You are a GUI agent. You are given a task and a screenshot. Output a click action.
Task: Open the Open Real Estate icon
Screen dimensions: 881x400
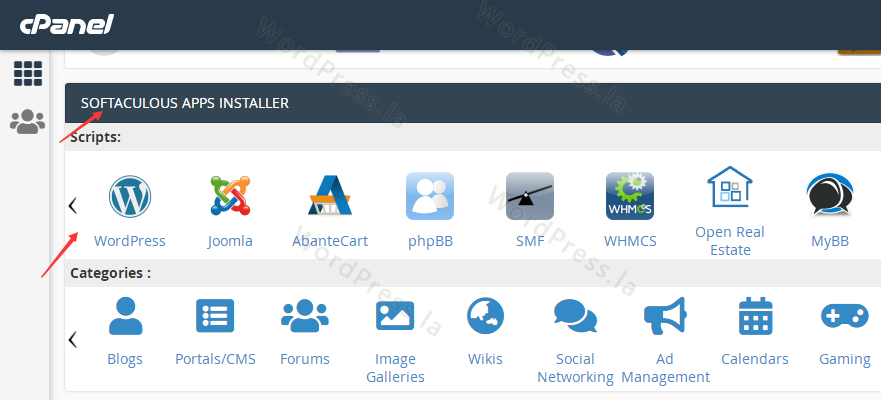pos(730,188)
